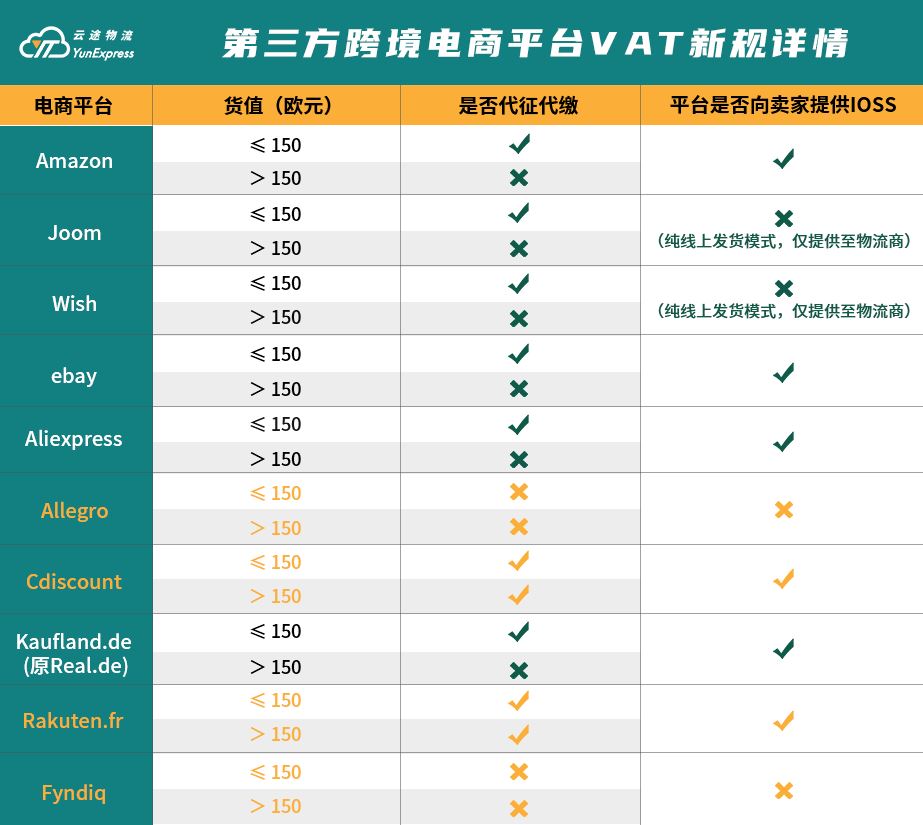Select the >150 value in Aliexpress's row
Screen dimensions: 923x825
(275, 459)
